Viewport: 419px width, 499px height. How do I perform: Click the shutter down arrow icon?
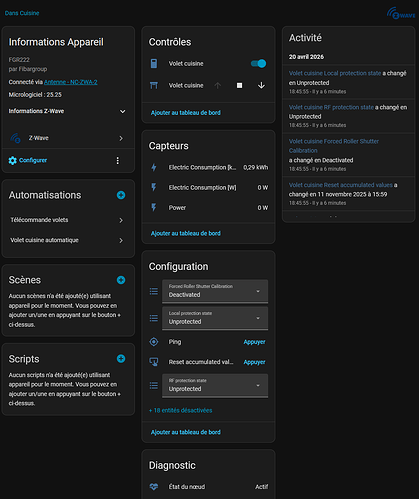click(x=261, y=86)
